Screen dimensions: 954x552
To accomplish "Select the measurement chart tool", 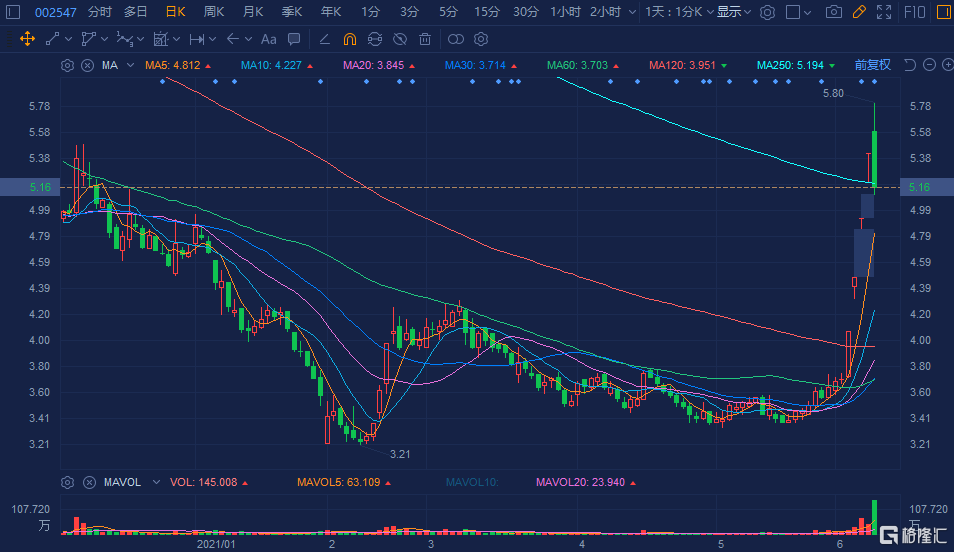I will coord(161,40).
